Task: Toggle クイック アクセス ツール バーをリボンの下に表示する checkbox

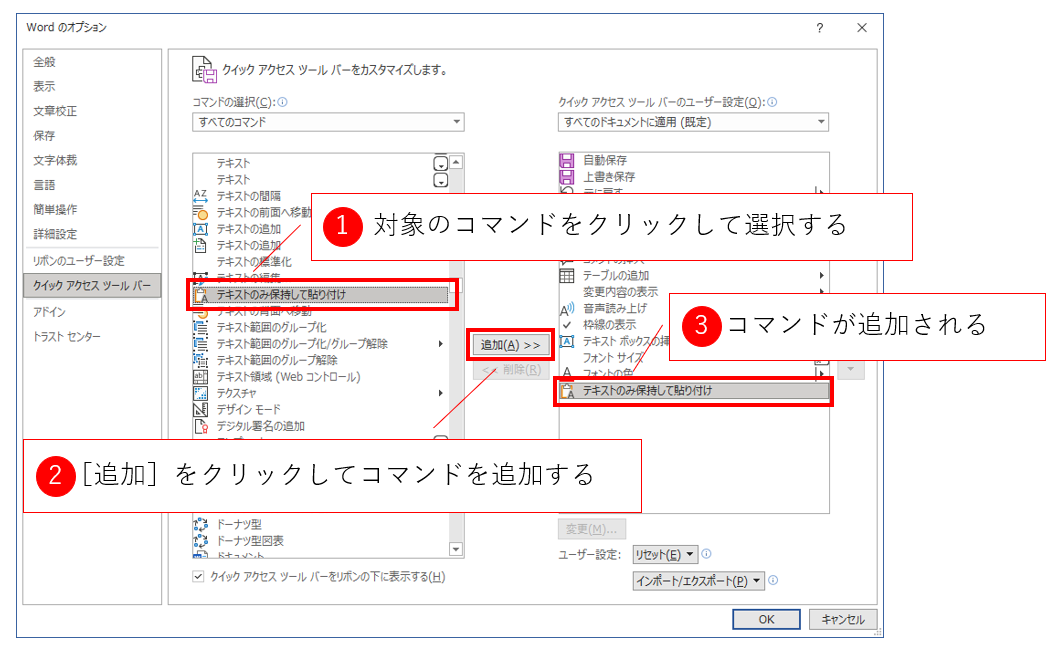Action: 198,577
